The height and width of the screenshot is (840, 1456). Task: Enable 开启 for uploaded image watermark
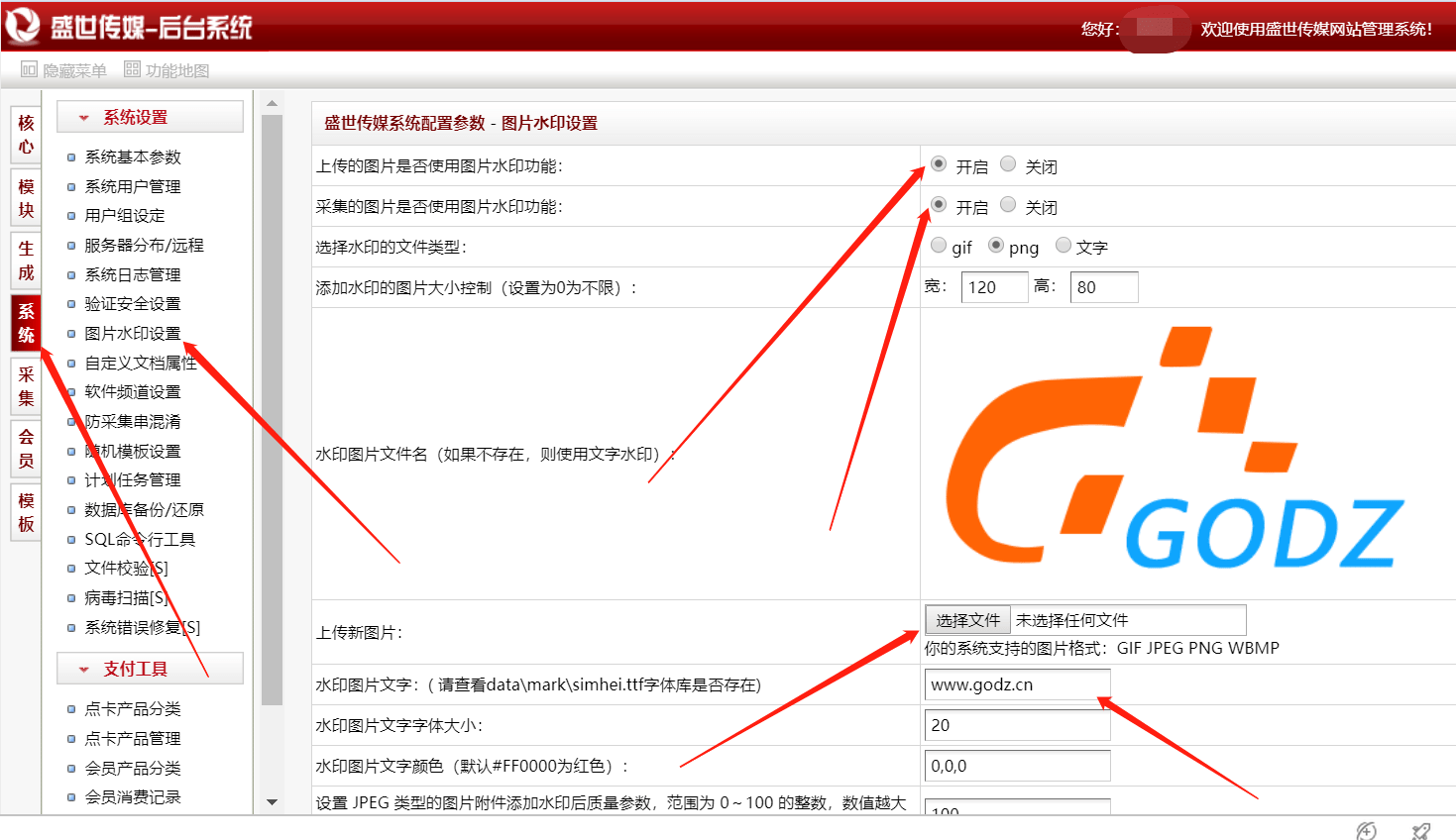(x=937, y=164)
